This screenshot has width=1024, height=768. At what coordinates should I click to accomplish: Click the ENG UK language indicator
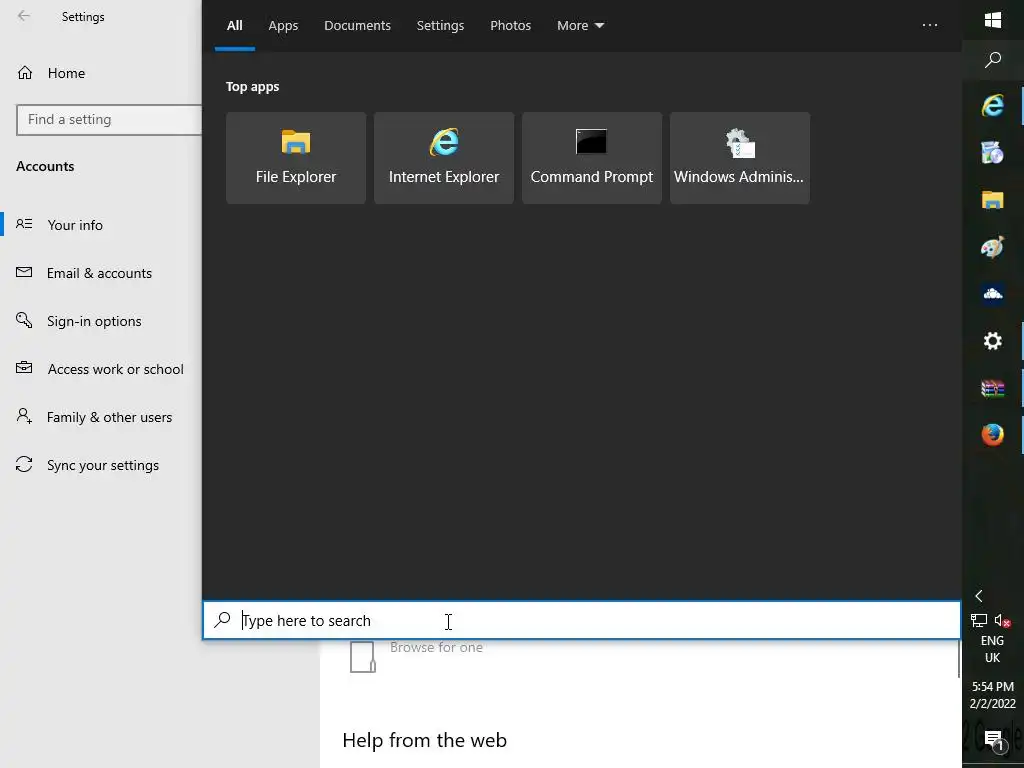993,649
